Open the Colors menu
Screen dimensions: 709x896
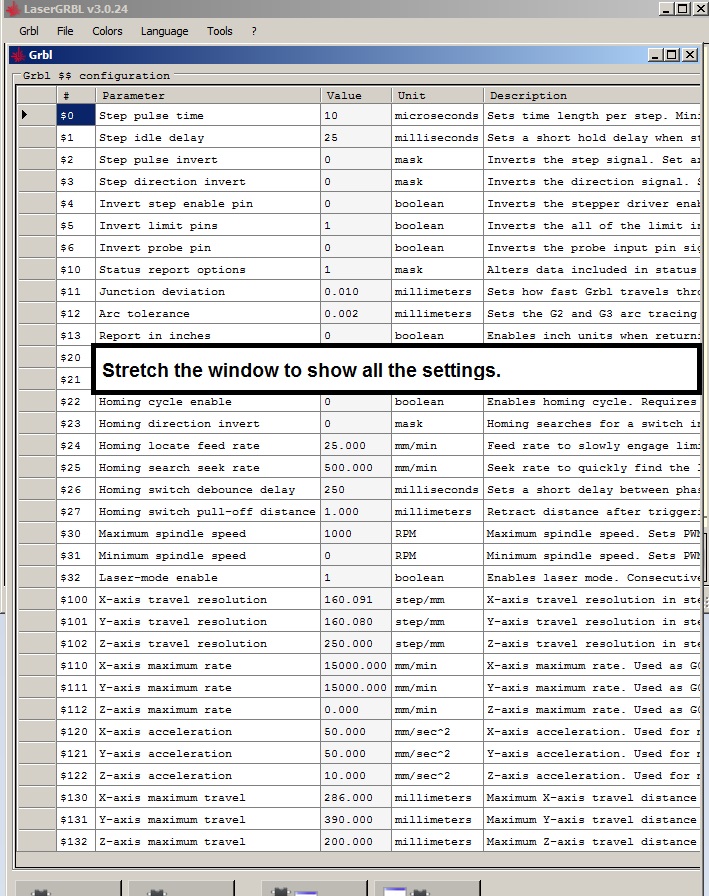107,31
